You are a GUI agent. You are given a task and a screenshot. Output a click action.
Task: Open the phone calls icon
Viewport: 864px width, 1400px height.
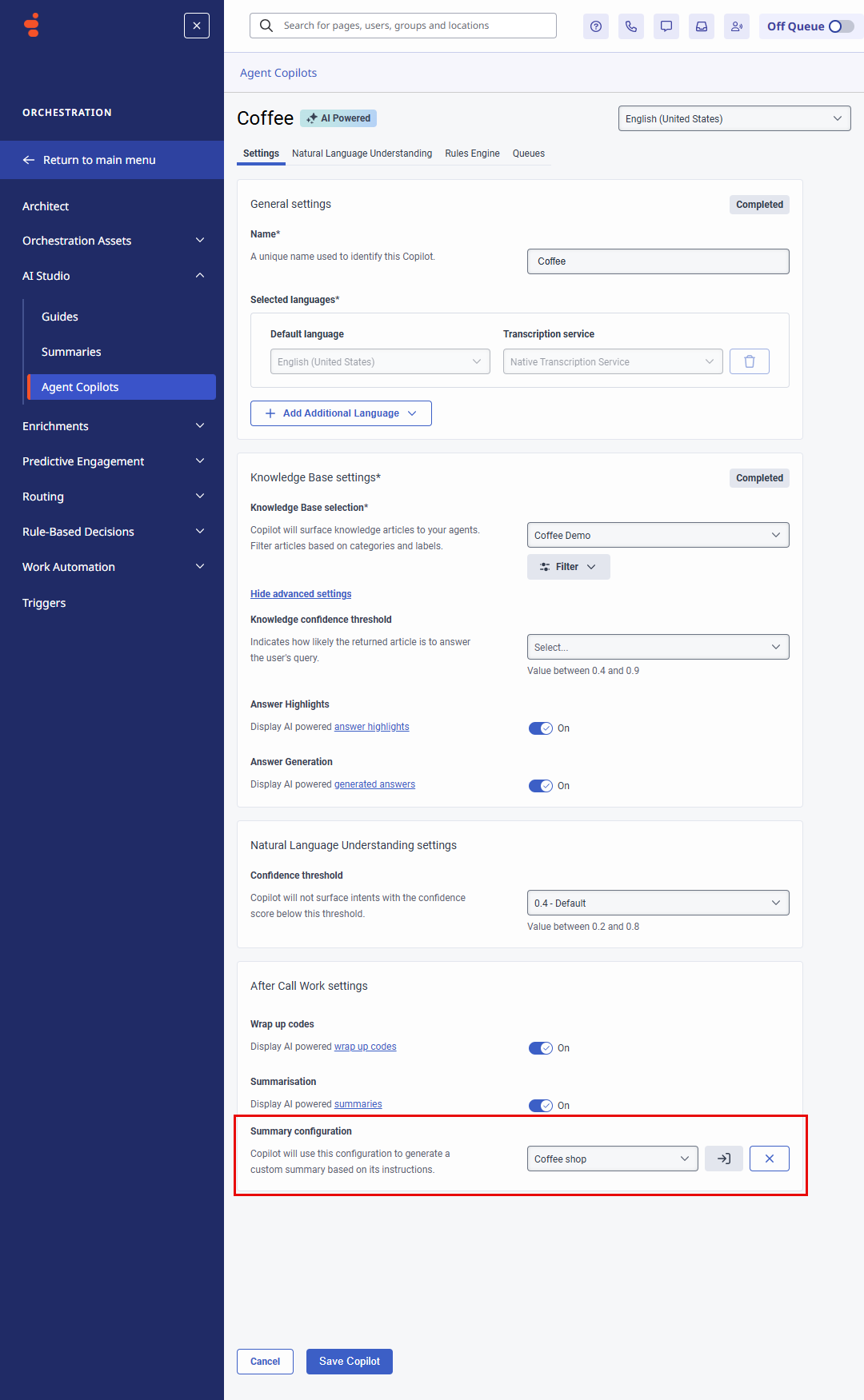(x=631, y=26)
